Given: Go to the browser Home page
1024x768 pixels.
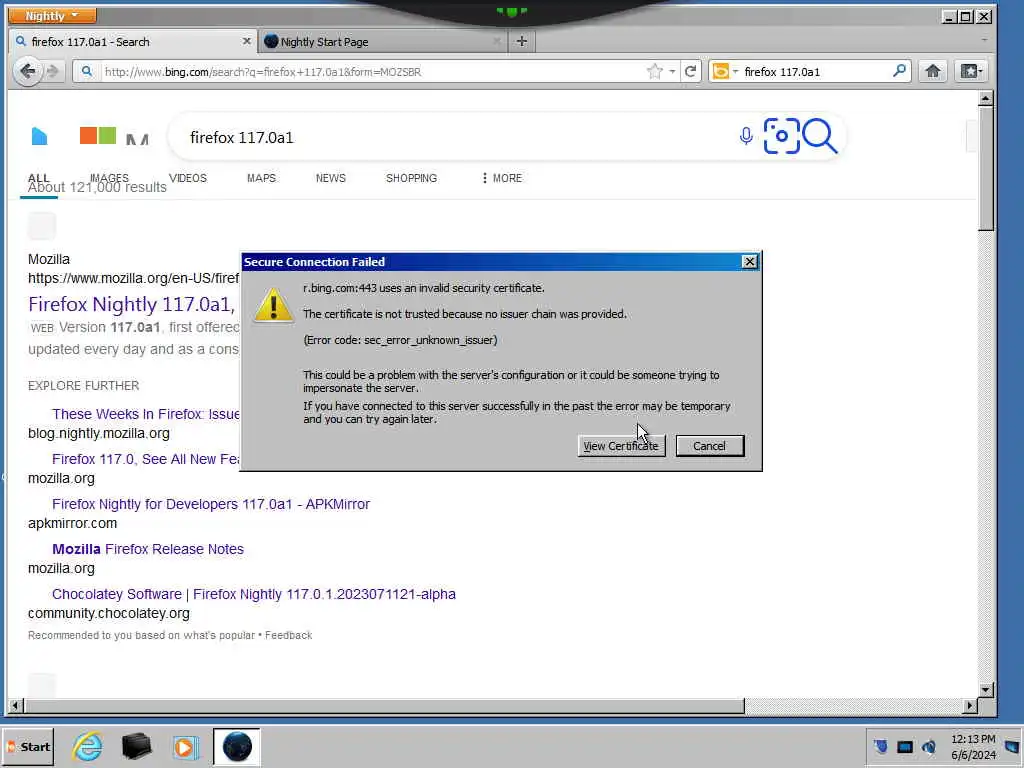Looking at the screenshot, I should click(933, 71).
